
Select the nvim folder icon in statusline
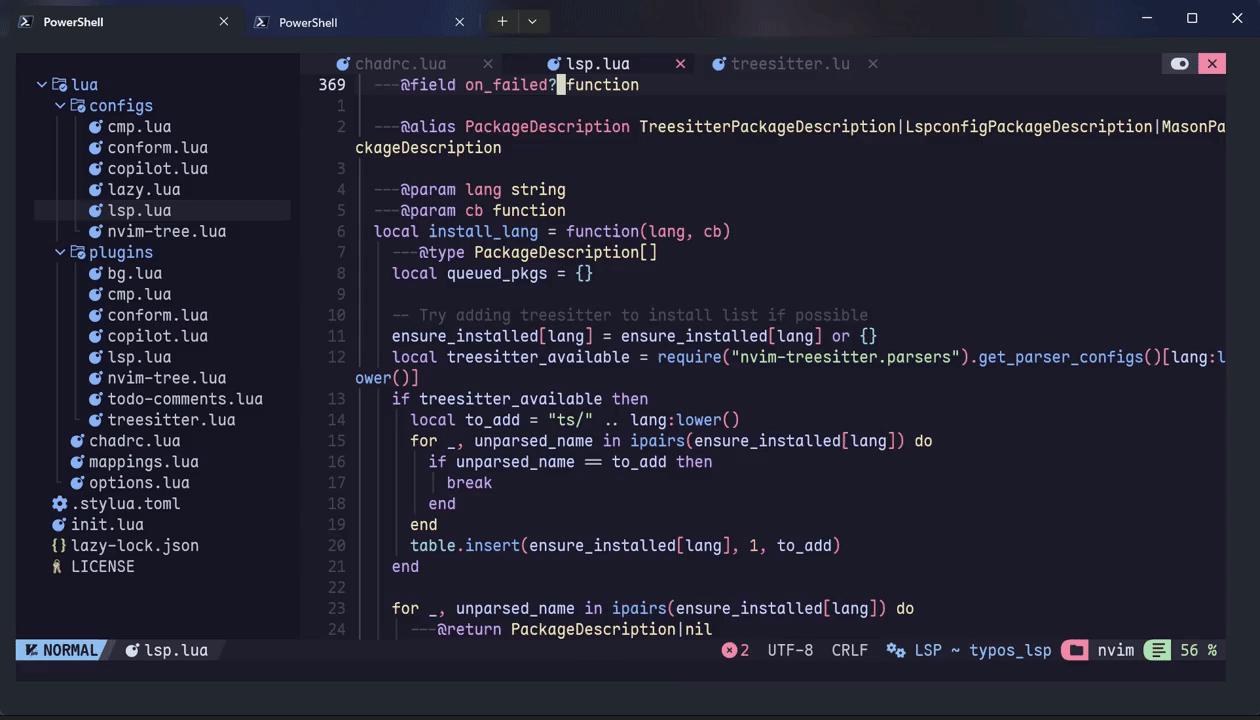click(x=1075, y=650)
